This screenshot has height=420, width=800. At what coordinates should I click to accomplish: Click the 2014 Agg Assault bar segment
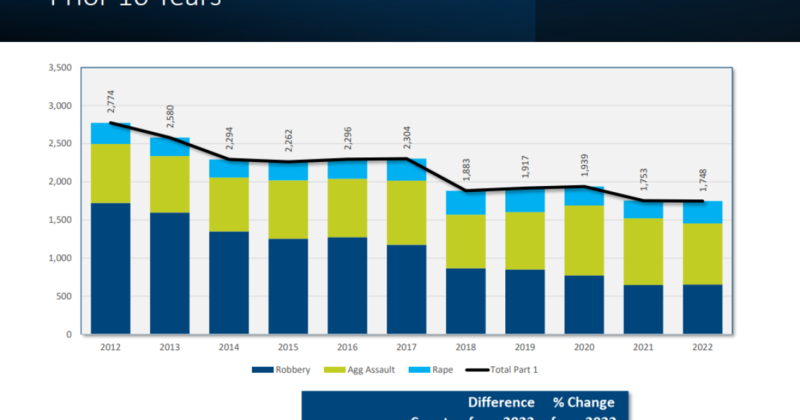229,204
